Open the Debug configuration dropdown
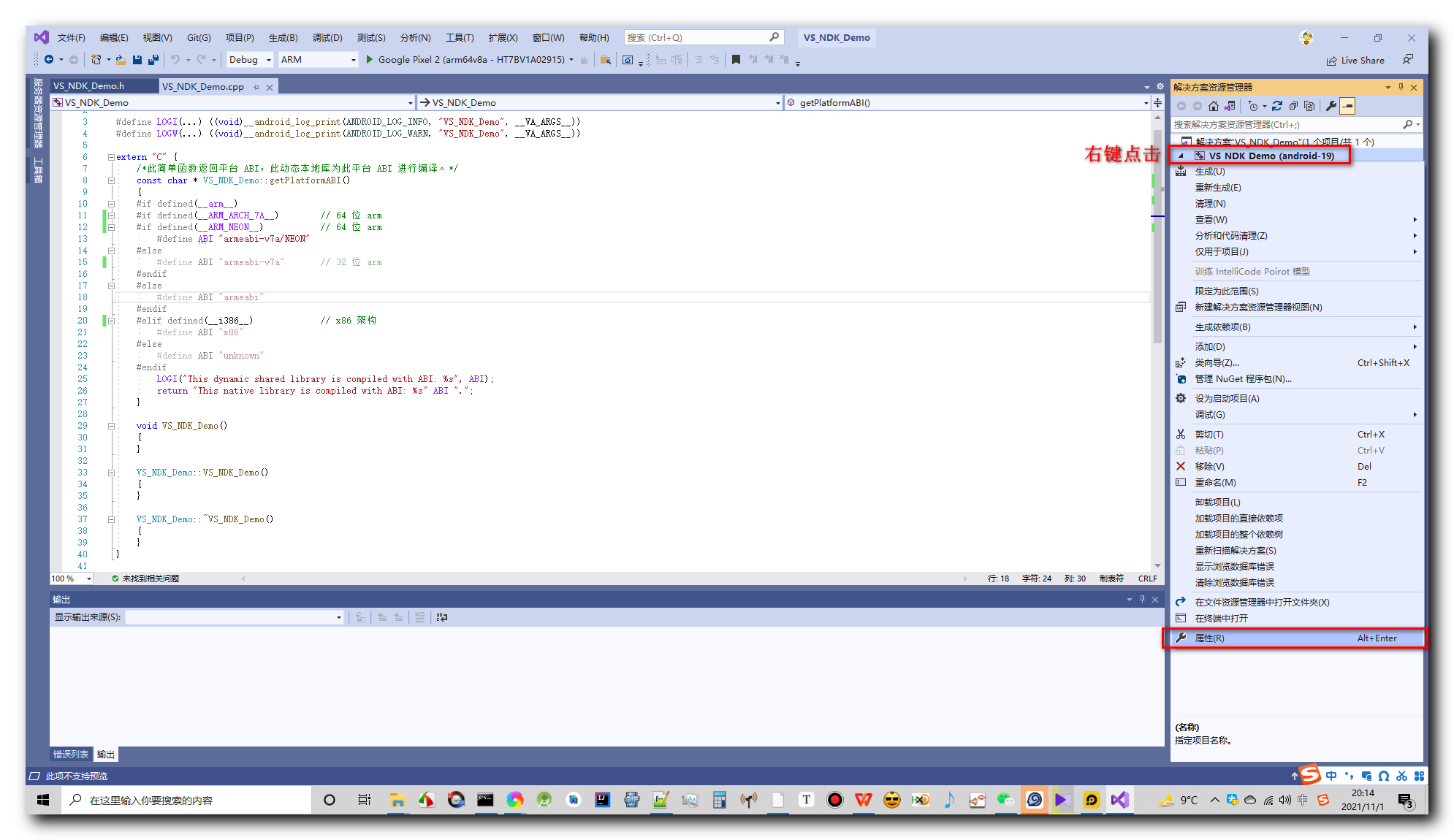Image resolution: width=1454 pixels, height=840 pixels. tap(250, 60)
